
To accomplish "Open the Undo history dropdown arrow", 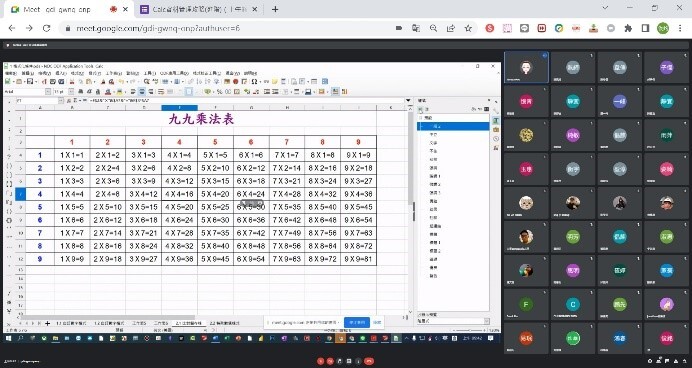I will pos(127,82).
